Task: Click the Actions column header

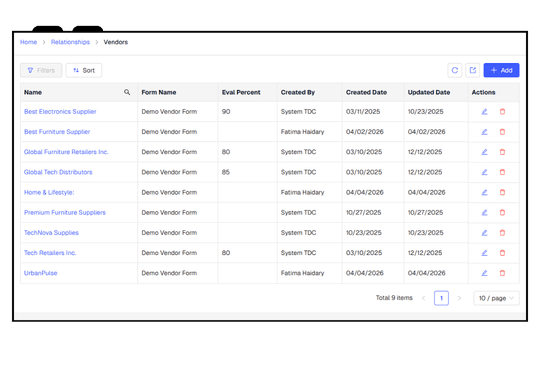Action: pyautogui.click(x=494, y=92)
